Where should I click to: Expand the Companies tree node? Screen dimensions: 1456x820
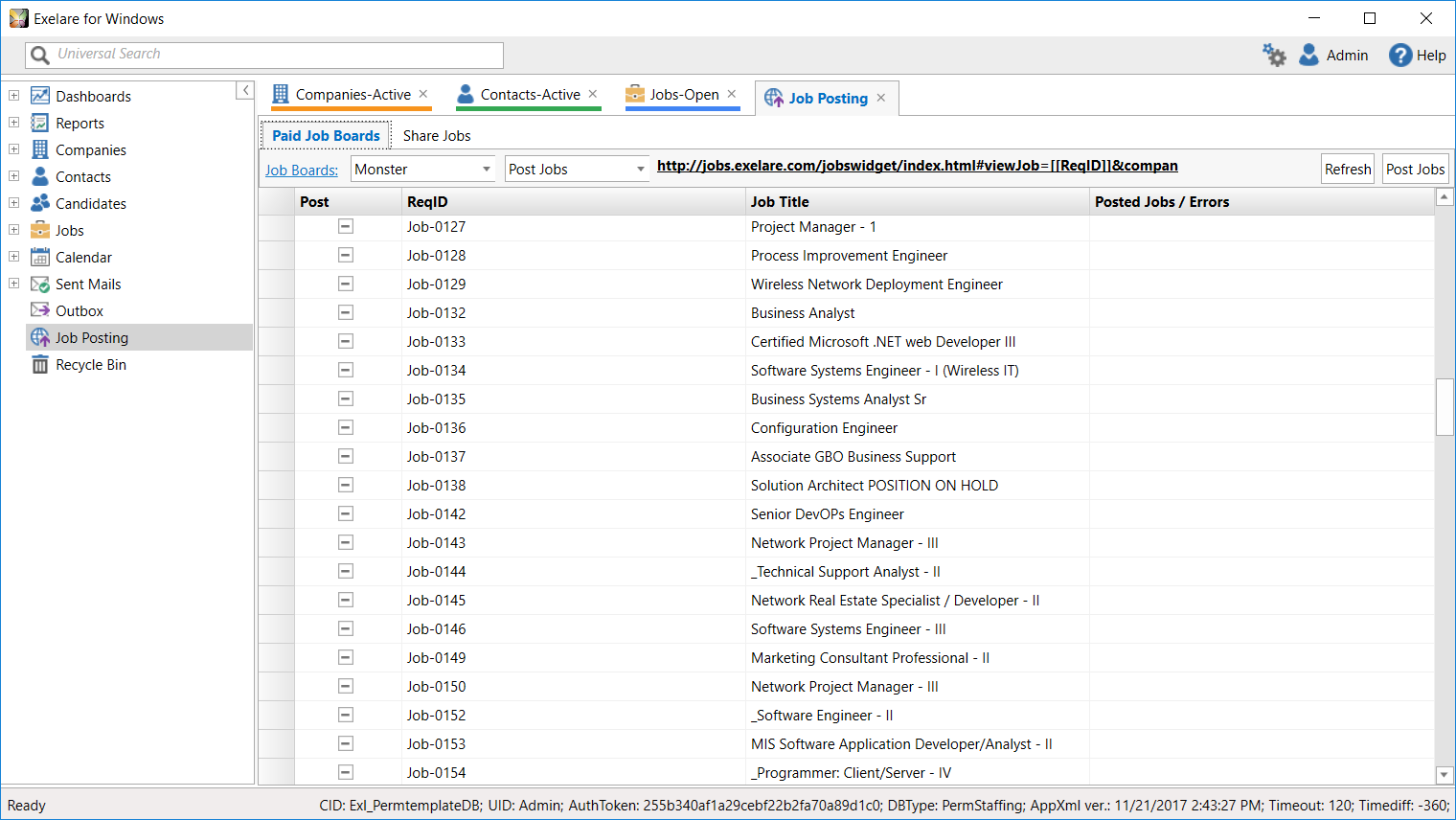(x=14, y=149)
